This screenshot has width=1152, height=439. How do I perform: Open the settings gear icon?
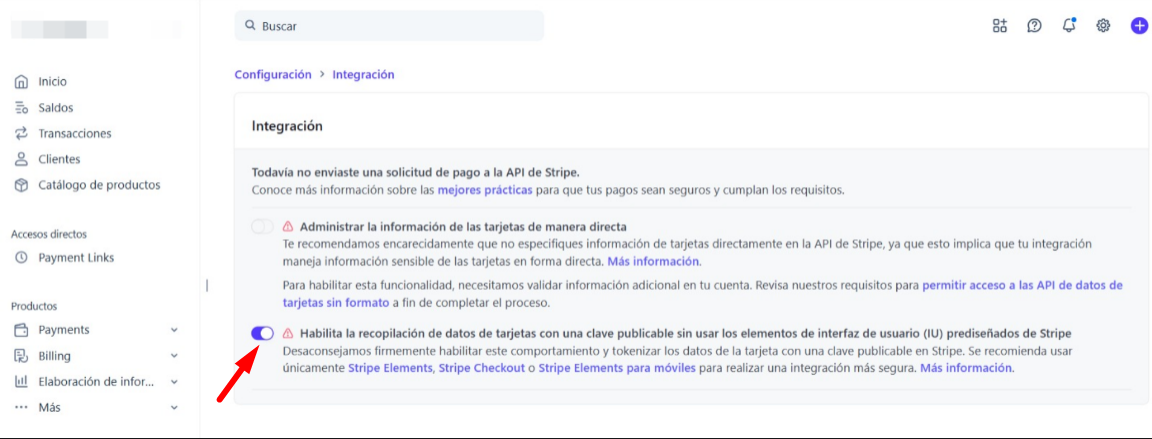coord(1103,26)
